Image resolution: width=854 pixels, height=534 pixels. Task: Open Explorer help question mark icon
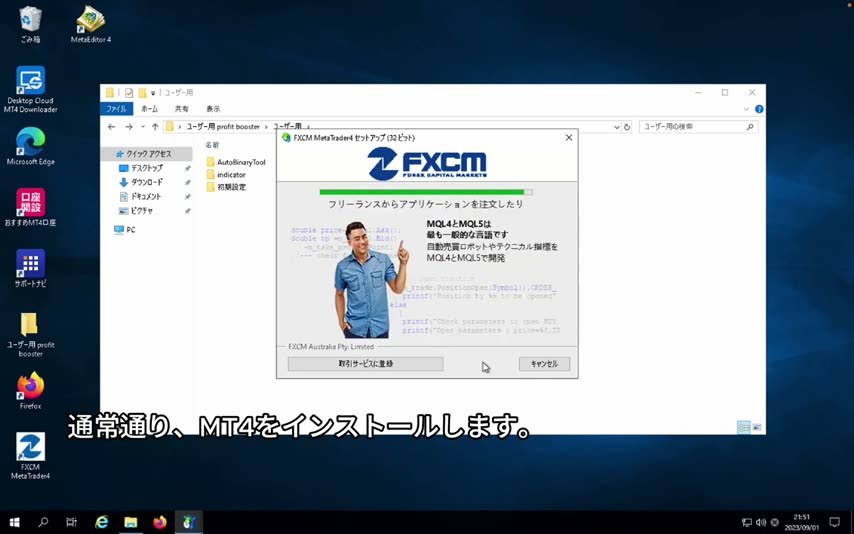pos(759,109)
